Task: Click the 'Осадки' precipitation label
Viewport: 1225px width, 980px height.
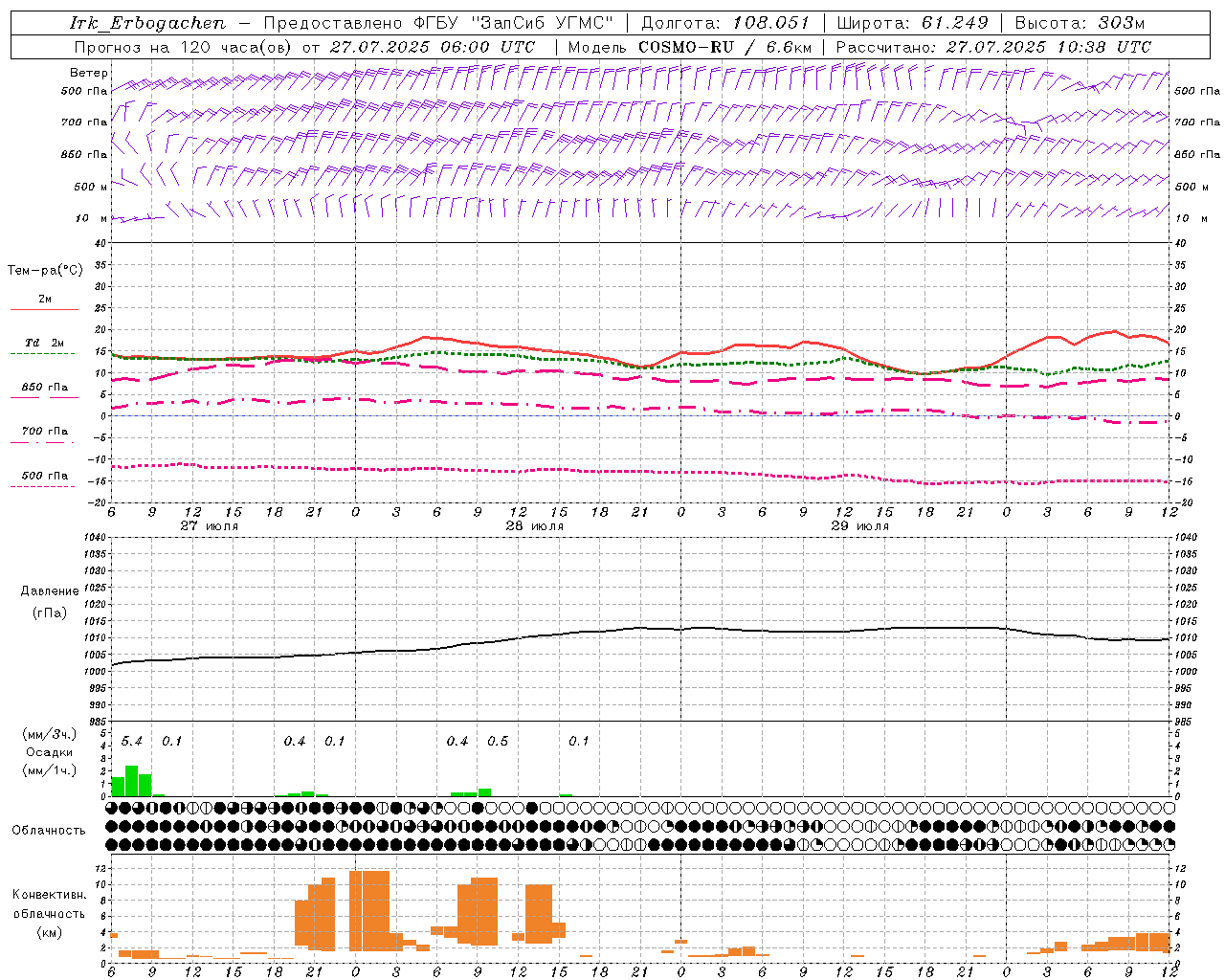Action: click(x=50, y=752)
